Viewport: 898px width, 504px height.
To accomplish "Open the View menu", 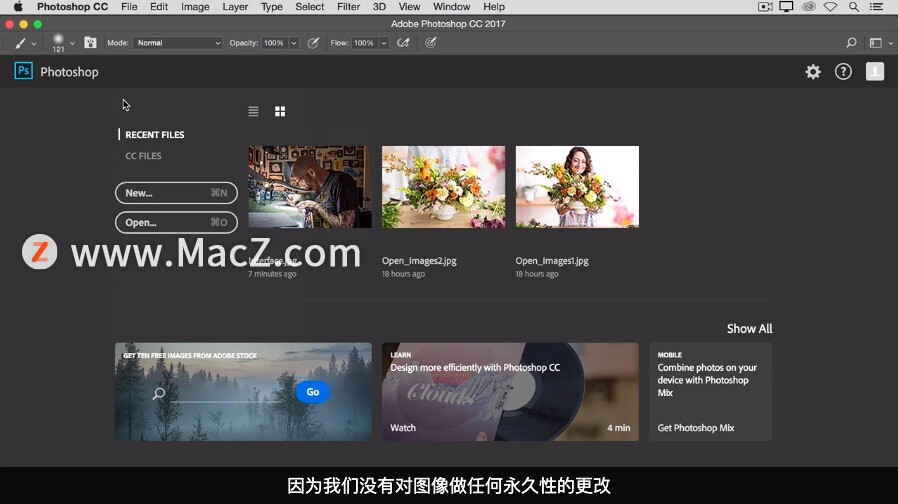I will [409, 7].
